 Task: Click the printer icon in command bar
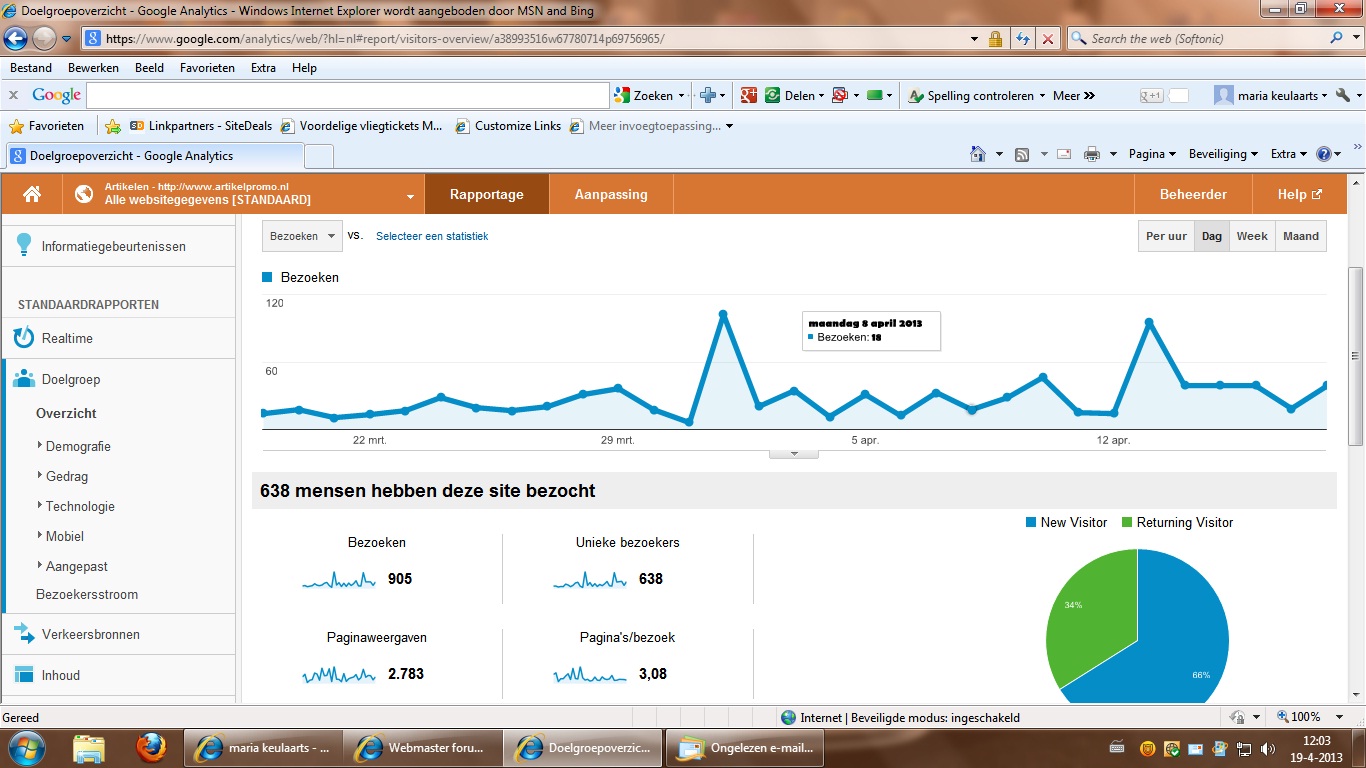[x=1092, y=154]
